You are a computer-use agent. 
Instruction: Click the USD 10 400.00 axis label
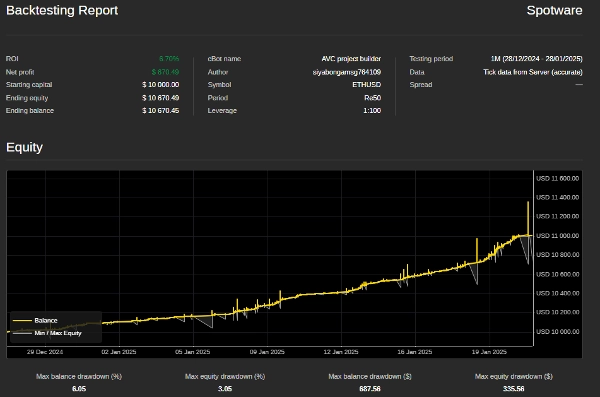(x=558, y=293)
